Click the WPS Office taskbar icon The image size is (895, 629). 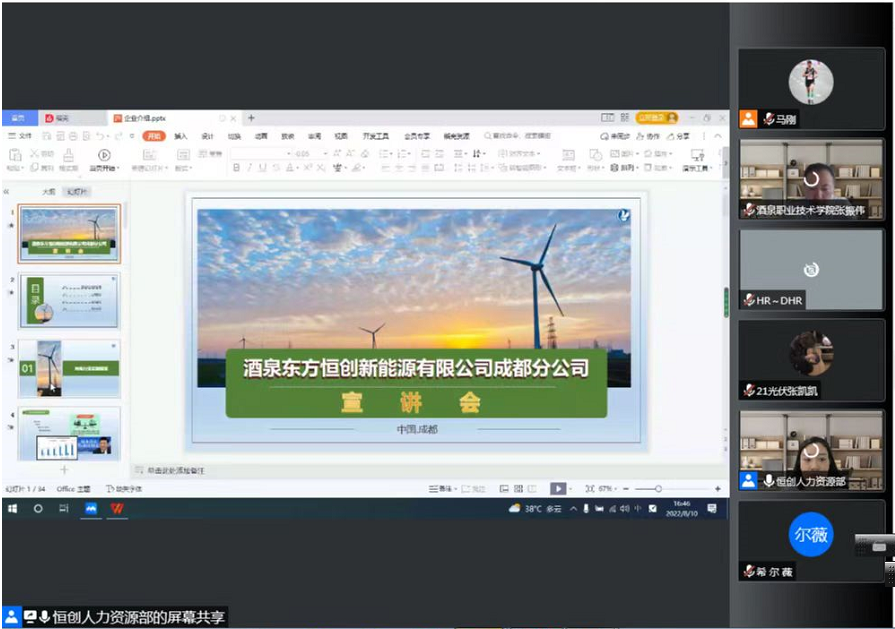point(117,509)
